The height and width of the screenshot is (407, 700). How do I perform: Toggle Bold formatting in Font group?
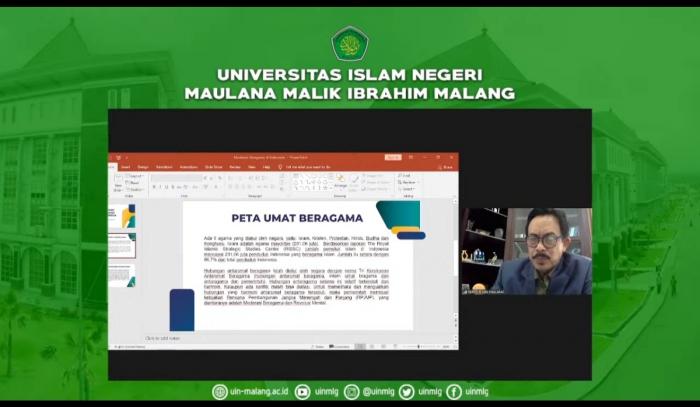(x=154, y=187)
